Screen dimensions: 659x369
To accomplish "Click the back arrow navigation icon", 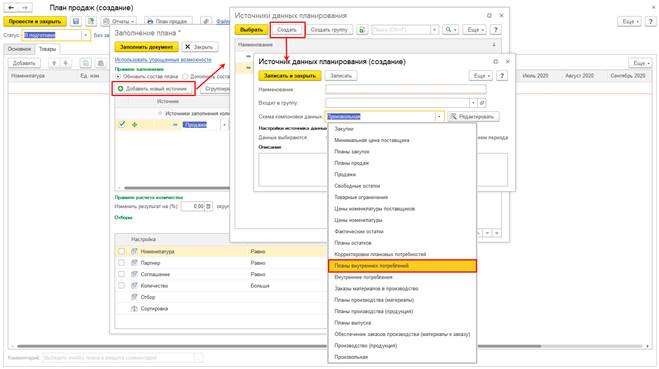I will 11,8.
